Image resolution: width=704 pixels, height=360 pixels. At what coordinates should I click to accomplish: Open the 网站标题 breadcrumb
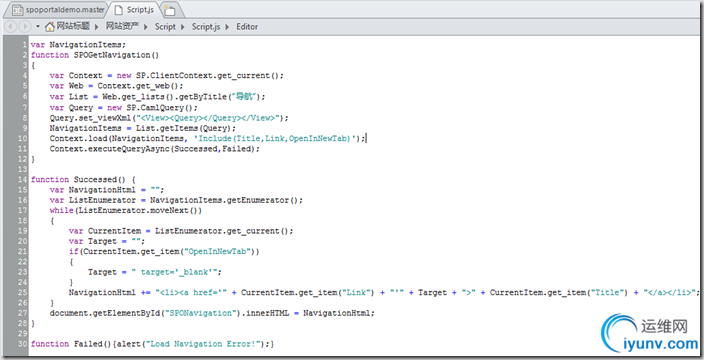73,26
